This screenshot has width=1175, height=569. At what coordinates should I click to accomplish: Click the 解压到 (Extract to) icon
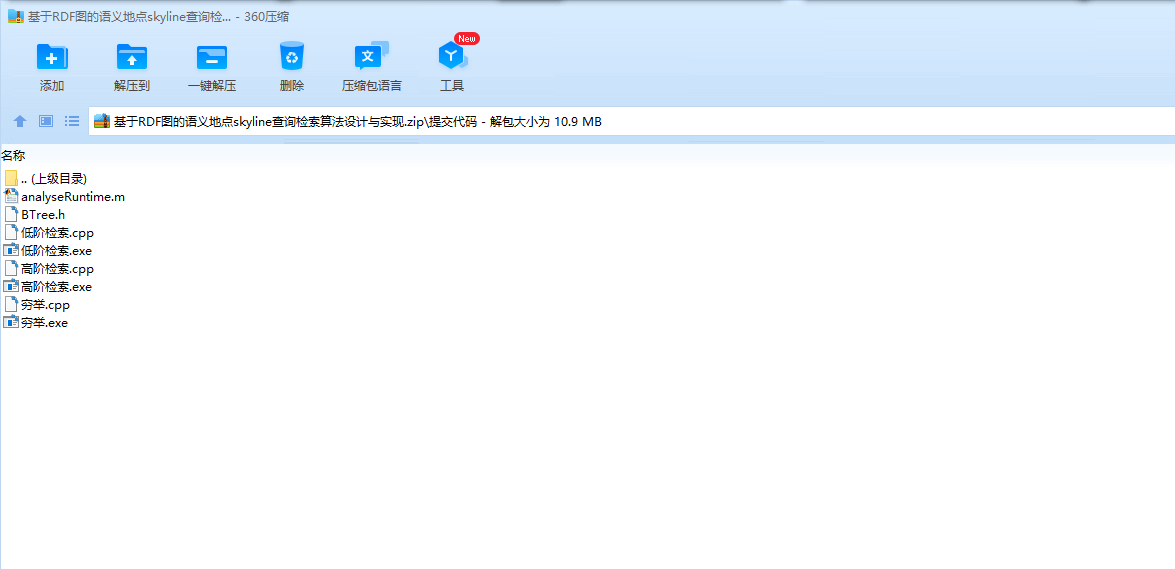(x=132, y=57)
